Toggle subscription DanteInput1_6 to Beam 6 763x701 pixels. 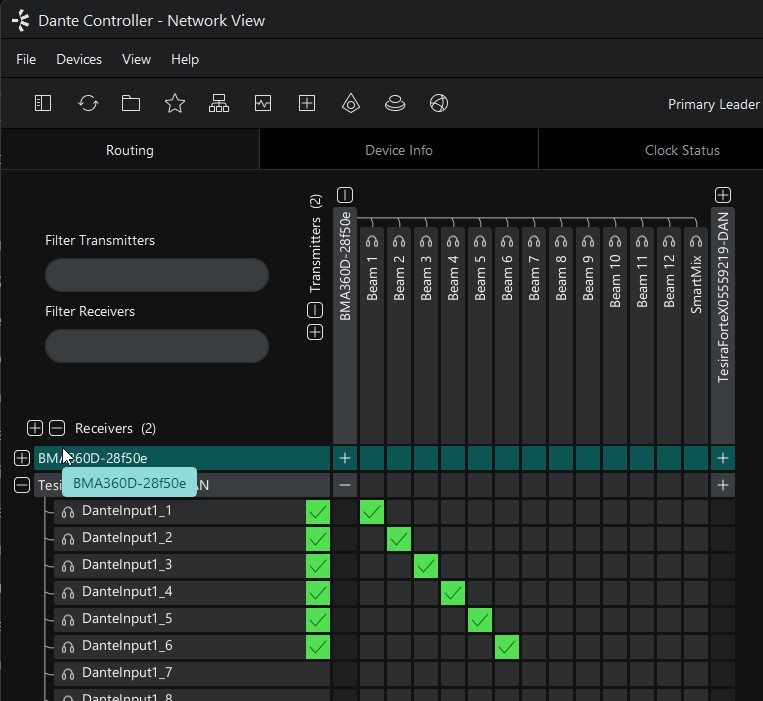click(507, 647)
